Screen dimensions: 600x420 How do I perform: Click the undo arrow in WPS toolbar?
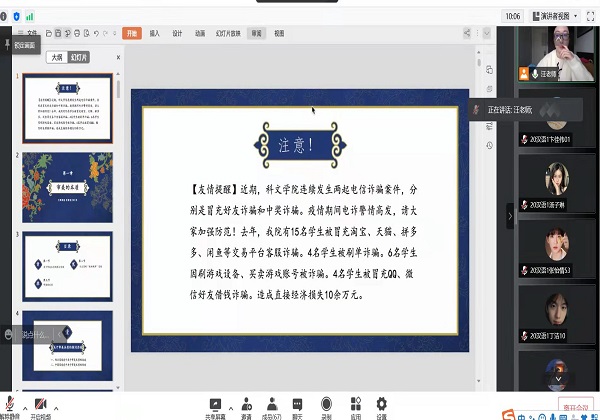click(96, 33)
